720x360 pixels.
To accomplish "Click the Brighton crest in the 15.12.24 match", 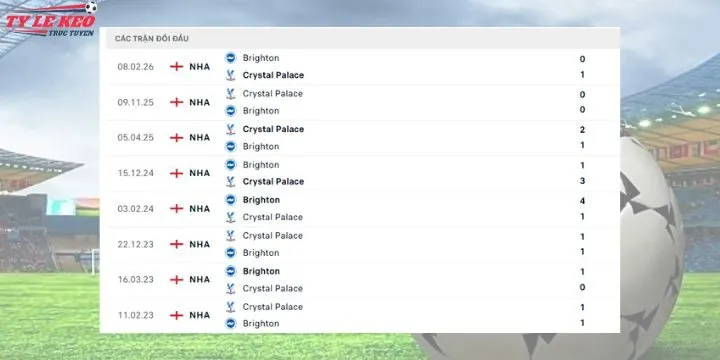I will [231, 165].
